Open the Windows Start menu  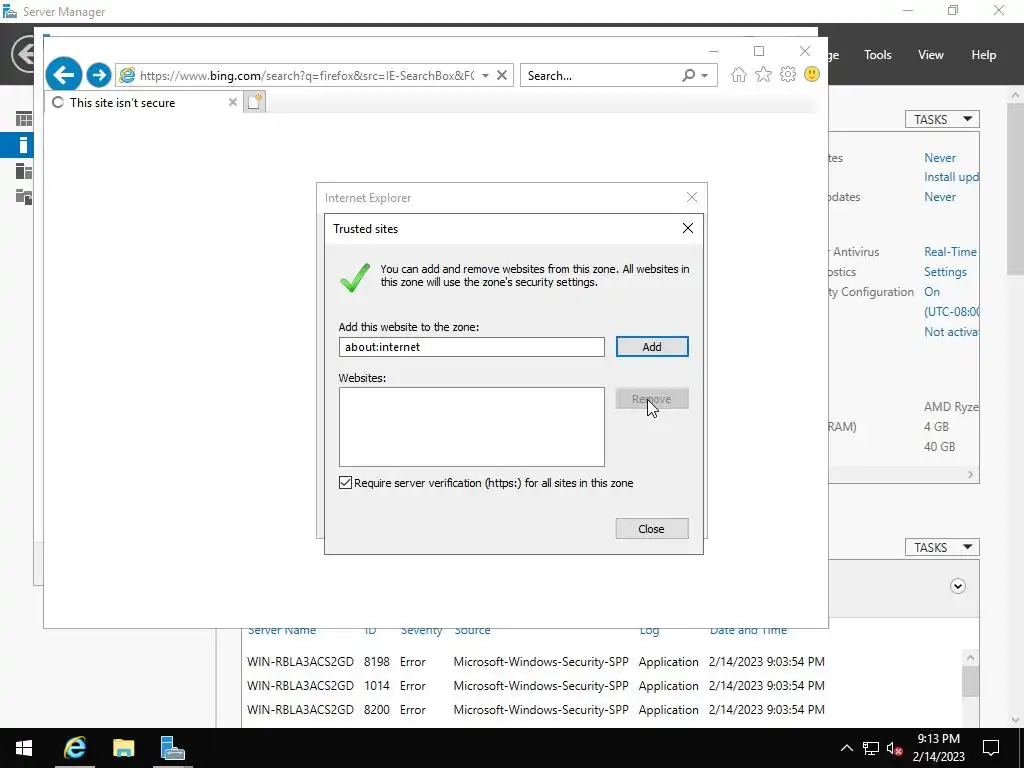pos(24,748)
